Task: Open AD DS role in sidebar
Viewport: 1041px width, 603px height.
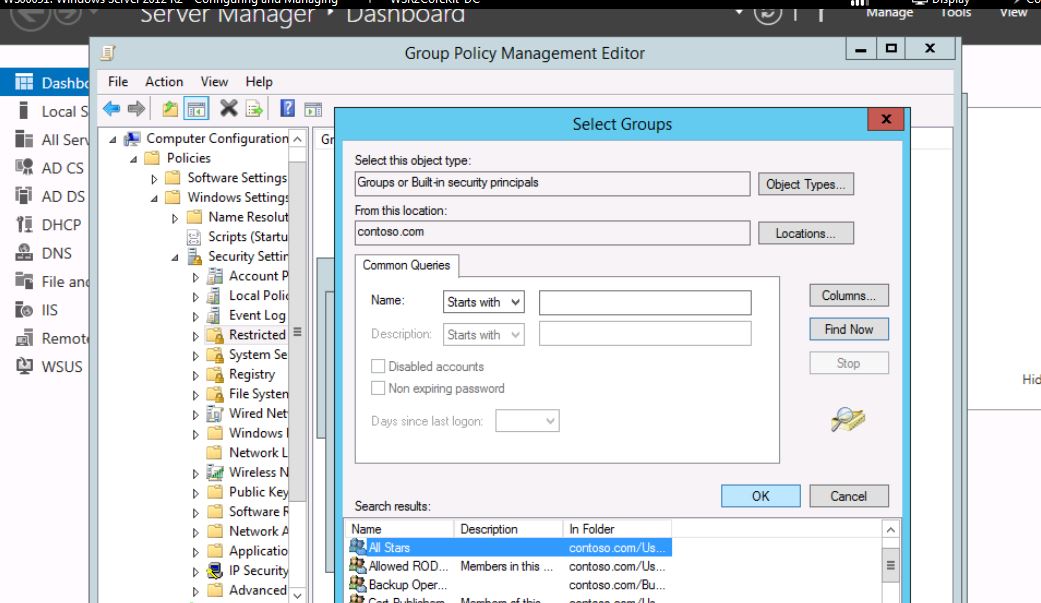Action: 51,197
